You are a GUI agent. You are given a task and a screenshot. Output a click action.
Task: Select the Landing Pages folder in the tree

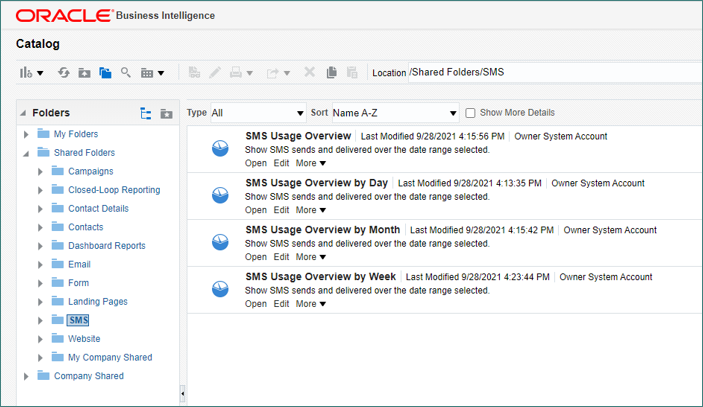tap(97, 302)
